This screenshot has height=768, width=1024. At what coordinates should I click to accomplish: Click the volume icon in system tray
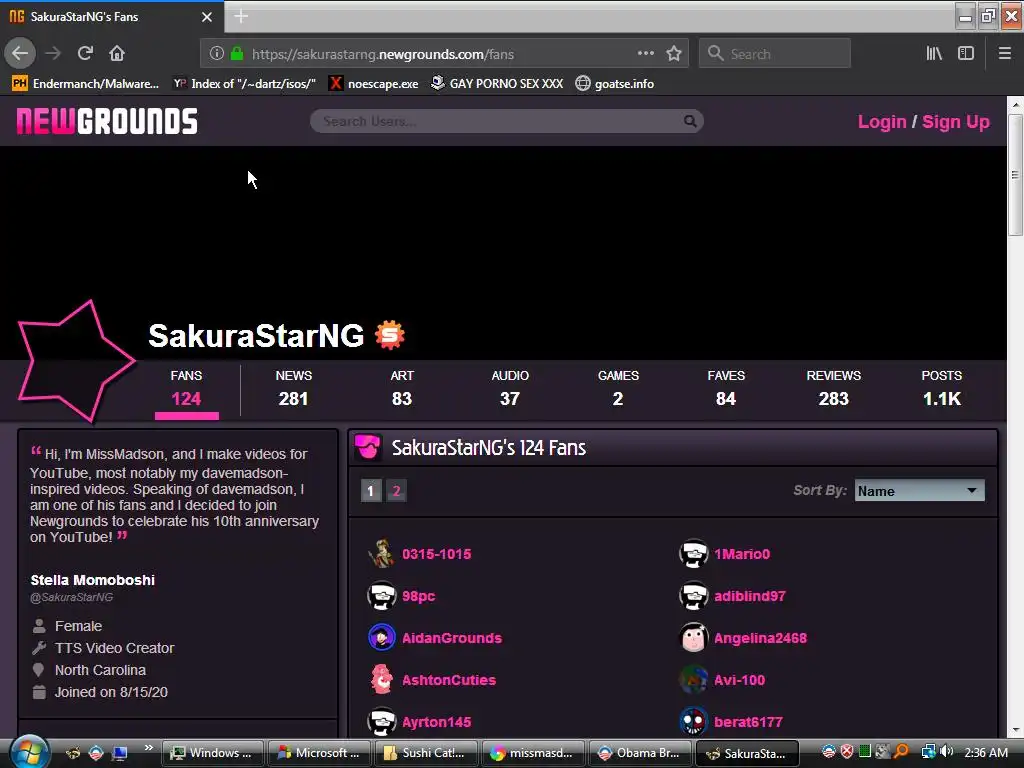[x=948, y=752]
